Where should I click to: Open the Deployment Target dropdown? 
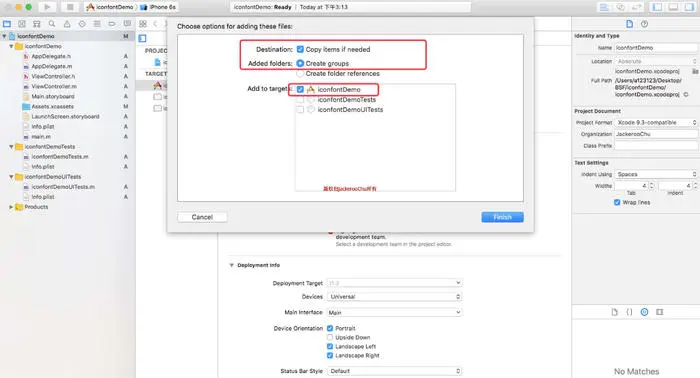(x=395, y=283)
